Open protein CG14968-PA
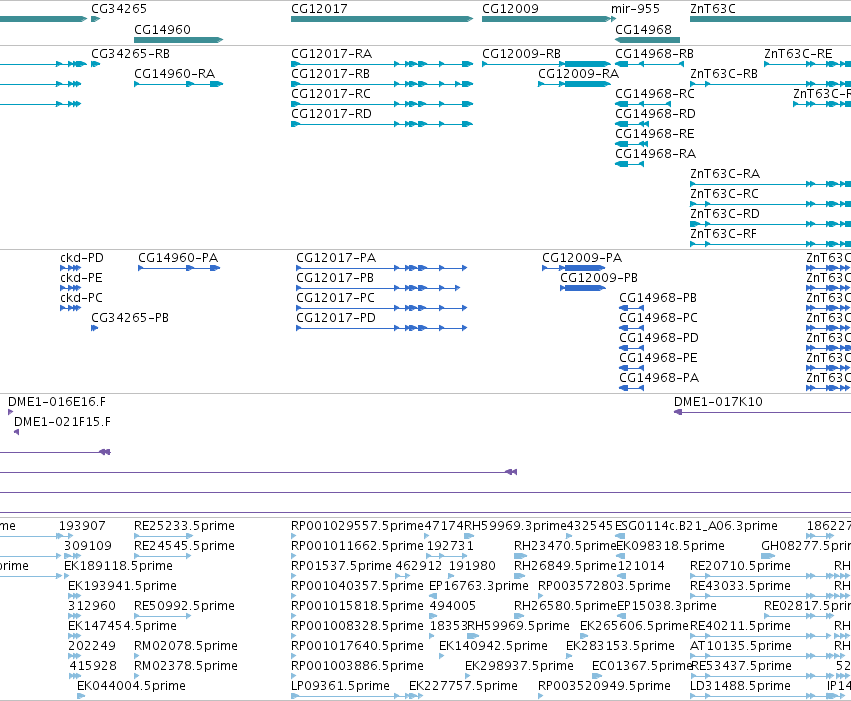 coord(659,378)
